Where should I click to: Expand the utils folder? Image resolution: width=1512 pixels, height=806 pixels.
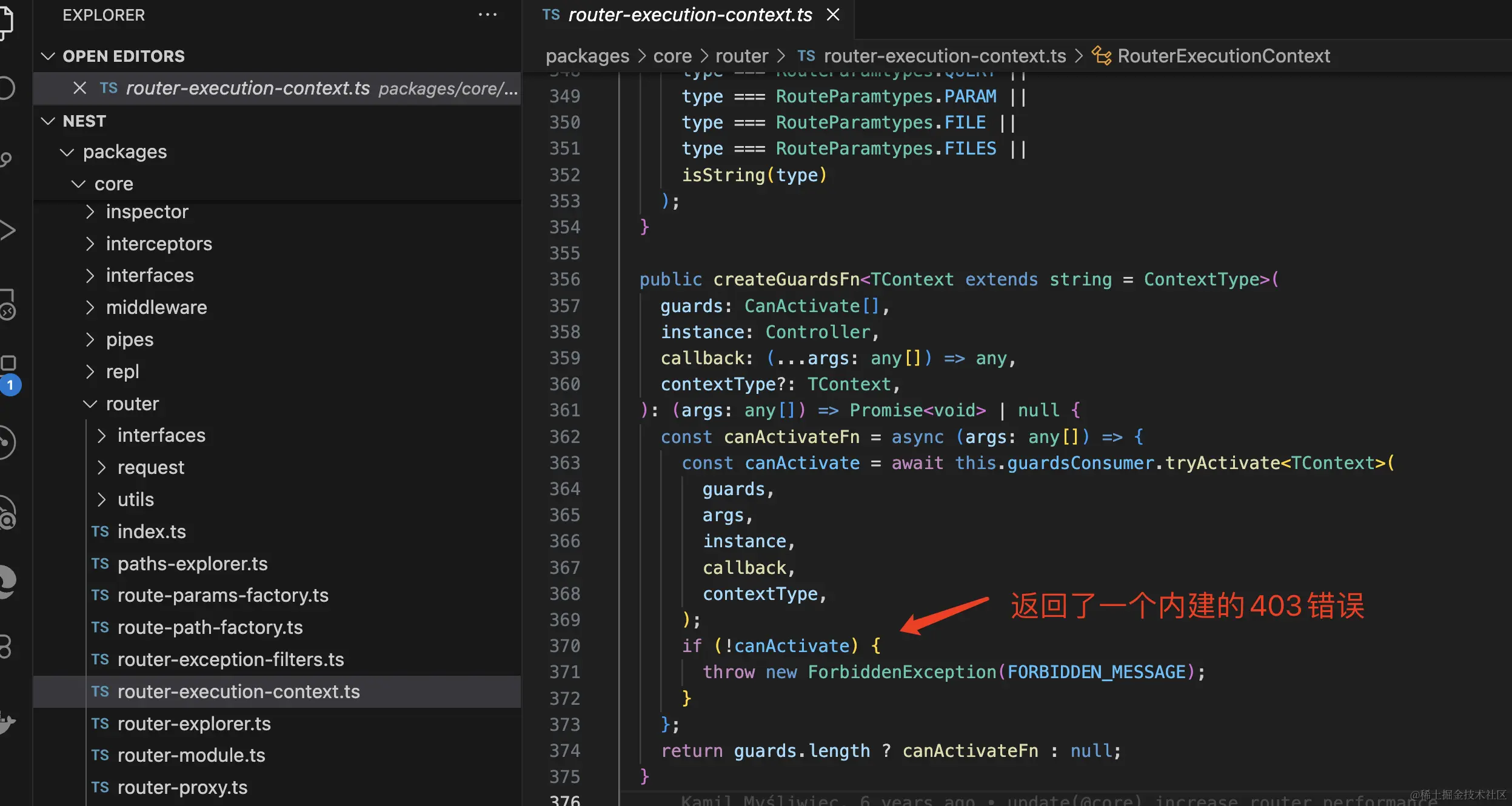102,500
